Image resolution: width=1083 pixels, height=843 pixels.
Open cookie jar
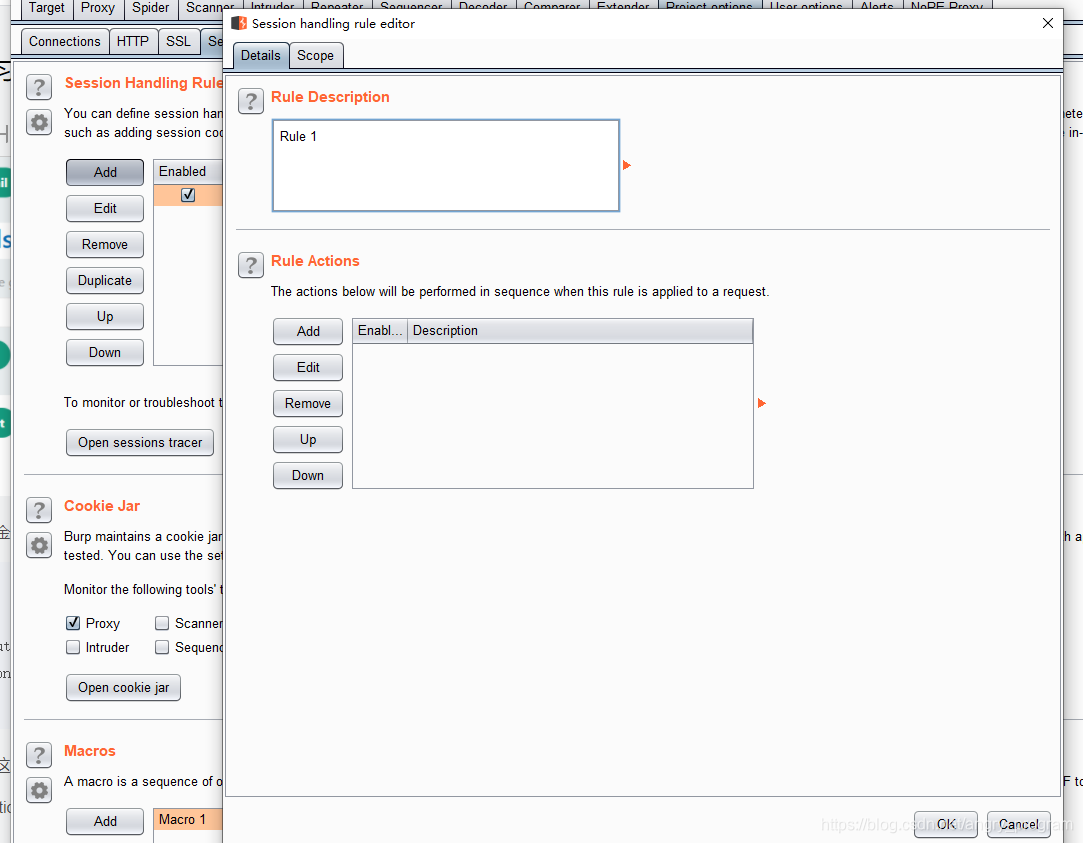tap(124, 688)
